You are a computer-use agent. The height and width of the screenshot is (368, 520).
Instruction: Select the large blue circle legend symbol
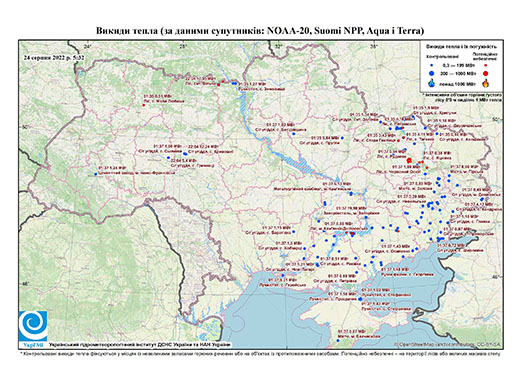[x=432, y=73]
